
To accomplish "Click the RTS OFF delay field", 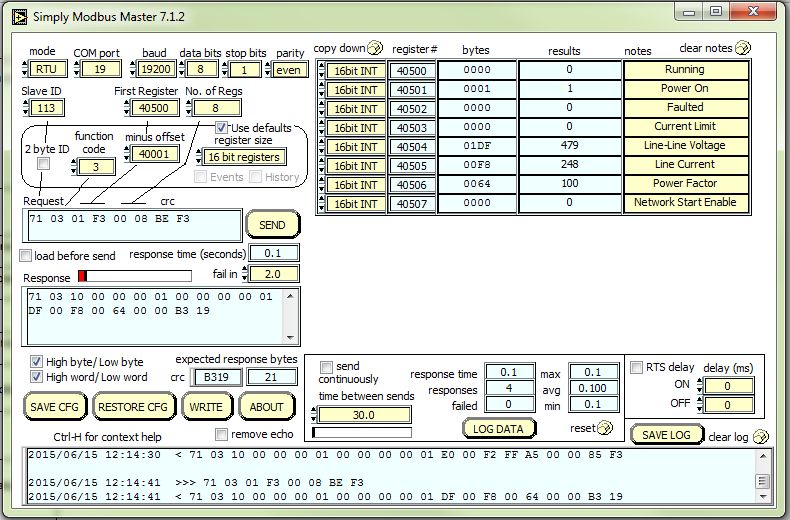I will tap(728, 405).
